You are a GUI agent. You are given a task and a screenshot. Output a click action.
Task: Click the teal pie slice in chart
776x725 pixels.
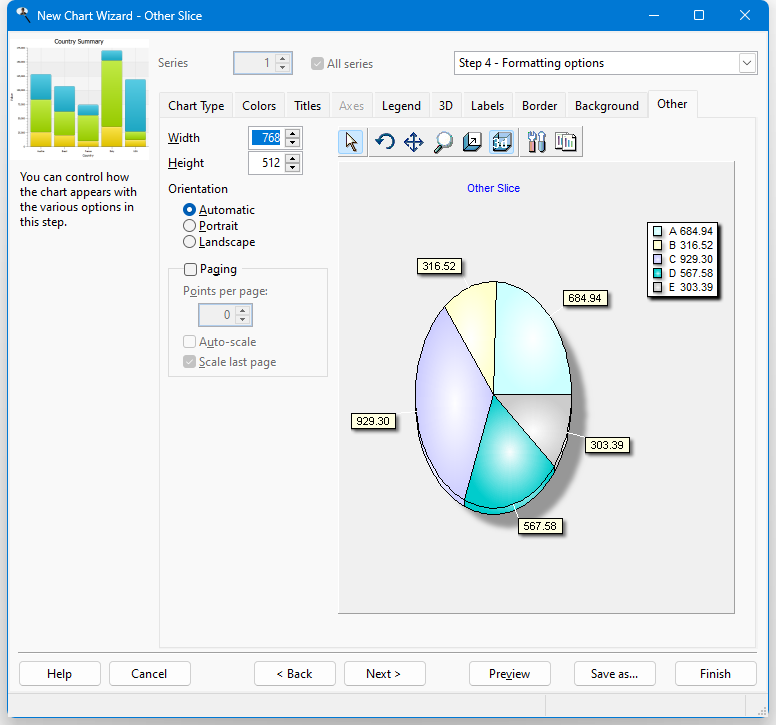pos(507,458)
